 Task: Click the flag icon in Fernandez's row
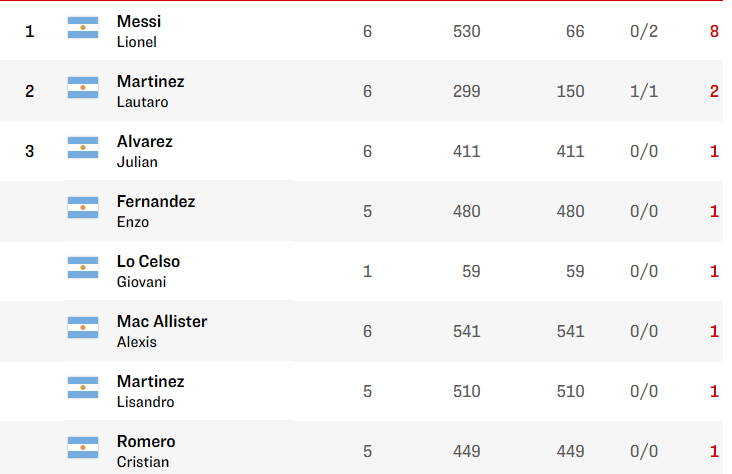(83, 207)
